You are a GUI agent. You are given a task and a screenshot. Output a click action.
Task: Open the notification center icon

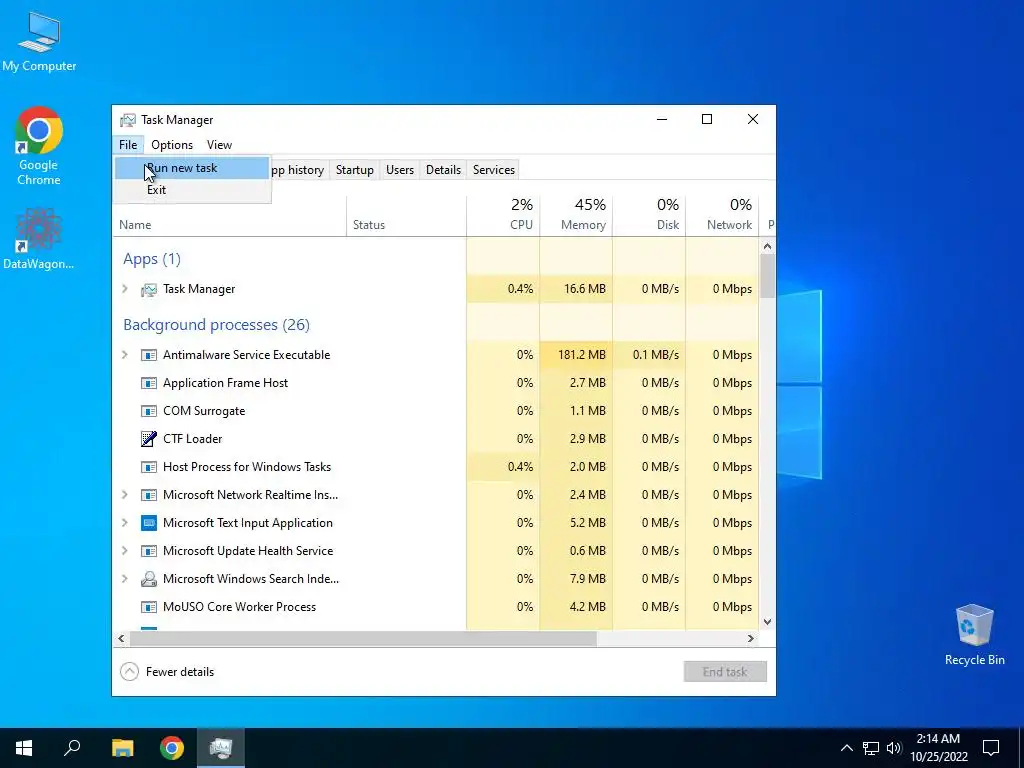pos(991,748)
